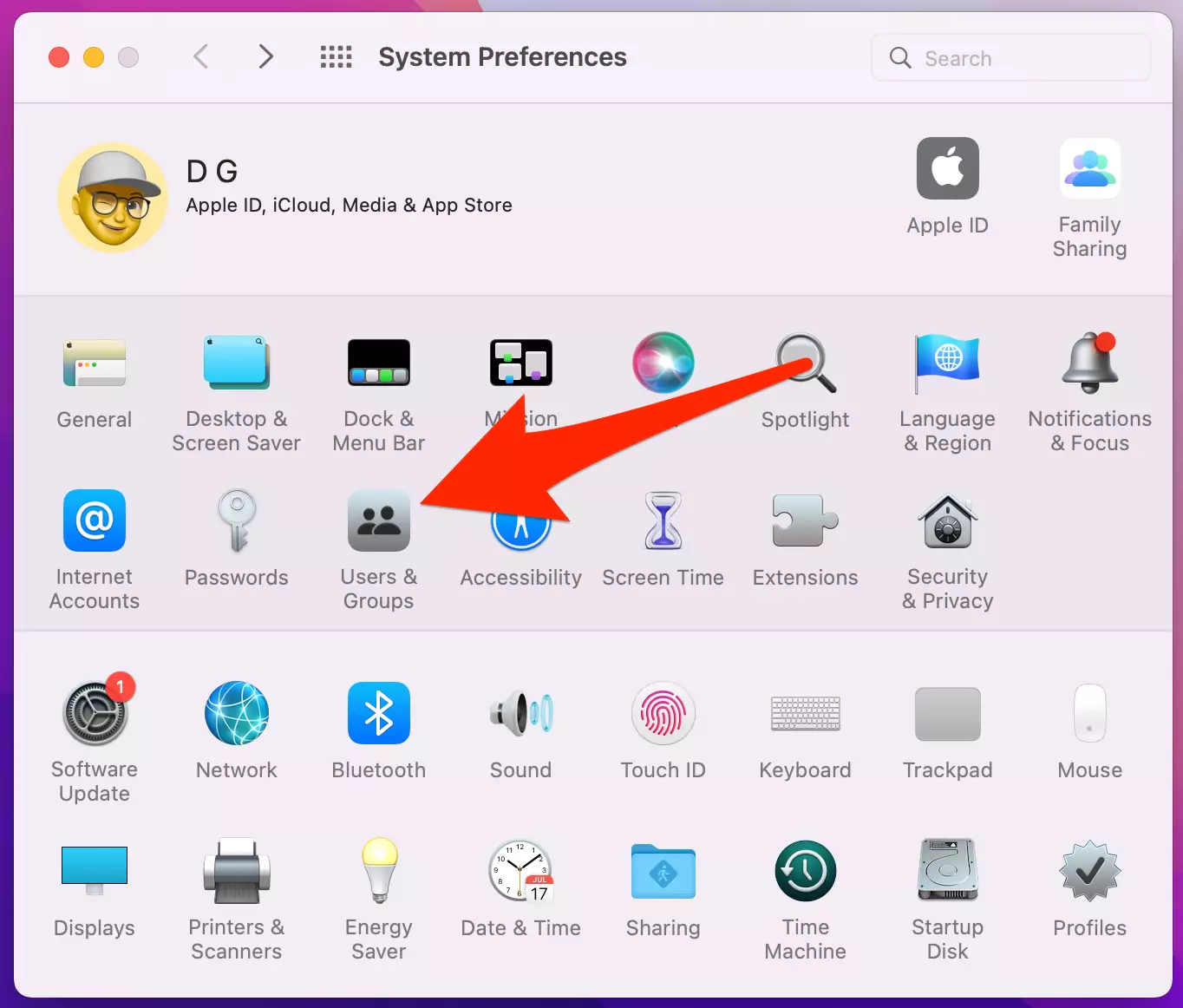Go forward with the right chevron
Viewport: 1183px width, 1008px height.
[x=266, y=57]
